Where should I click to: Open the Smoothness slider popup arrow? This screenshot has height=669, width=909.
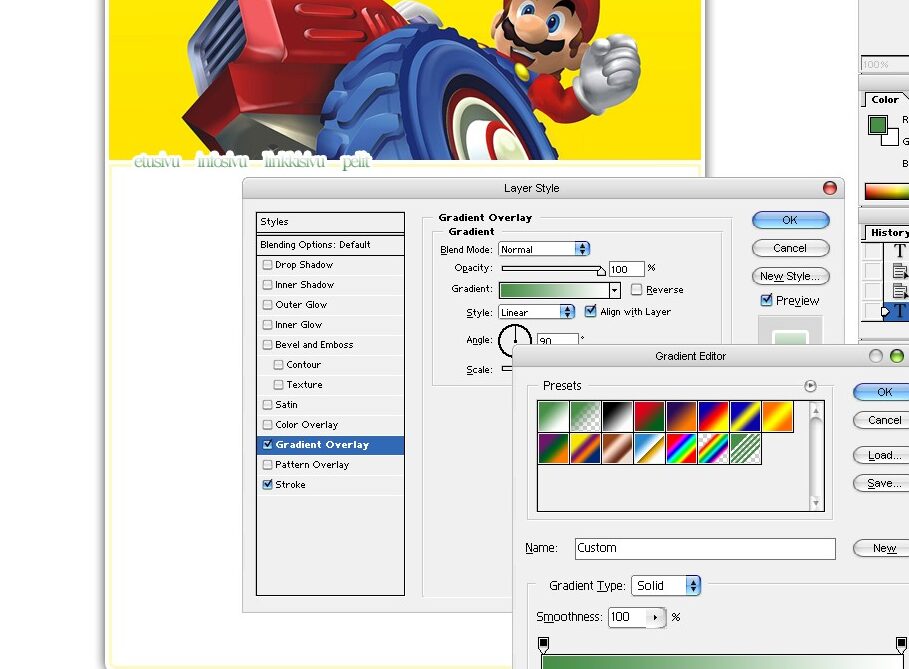click(656, 617)
